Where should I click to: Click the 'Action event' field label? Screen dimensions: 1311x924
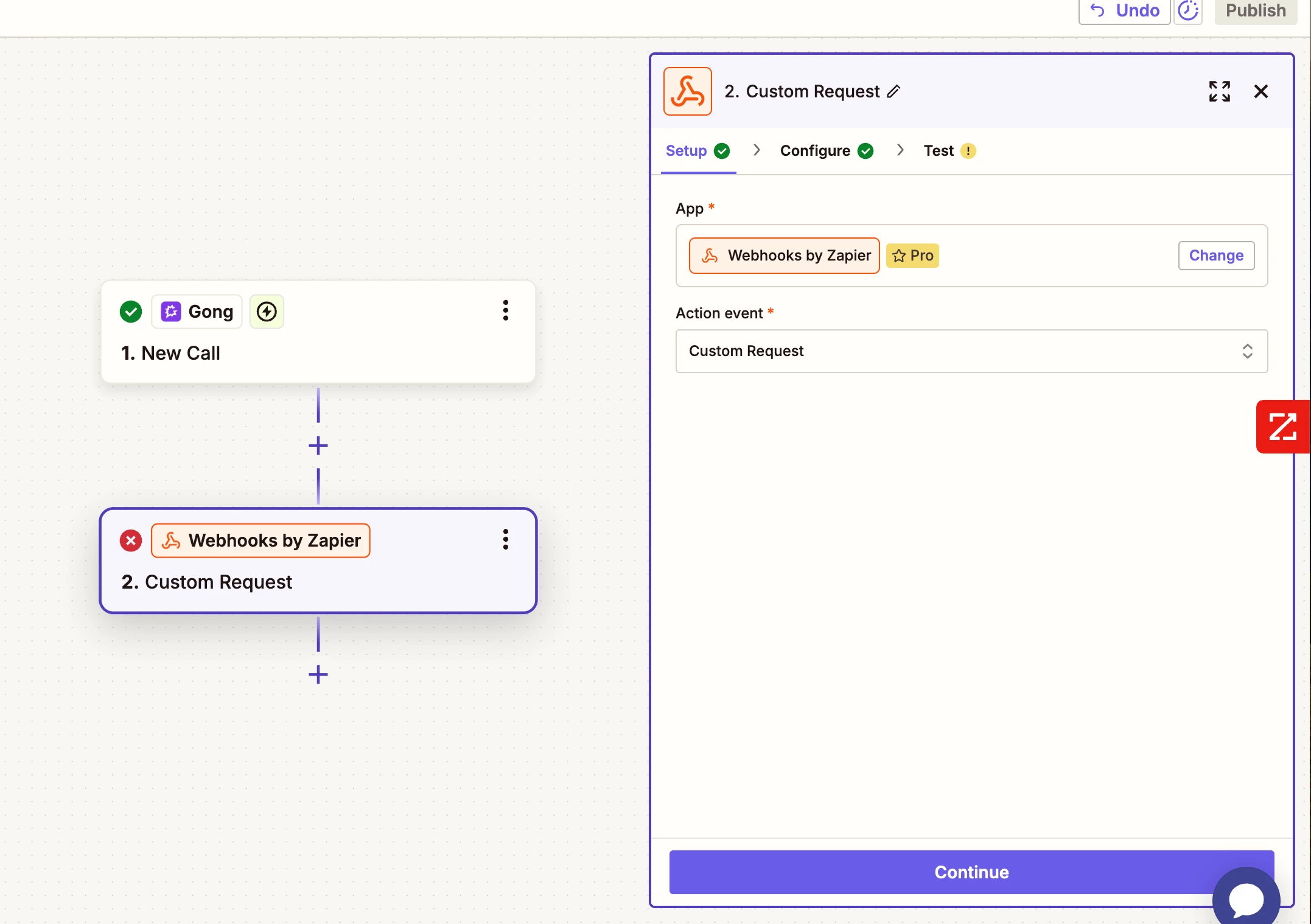[x=719, y=313]
